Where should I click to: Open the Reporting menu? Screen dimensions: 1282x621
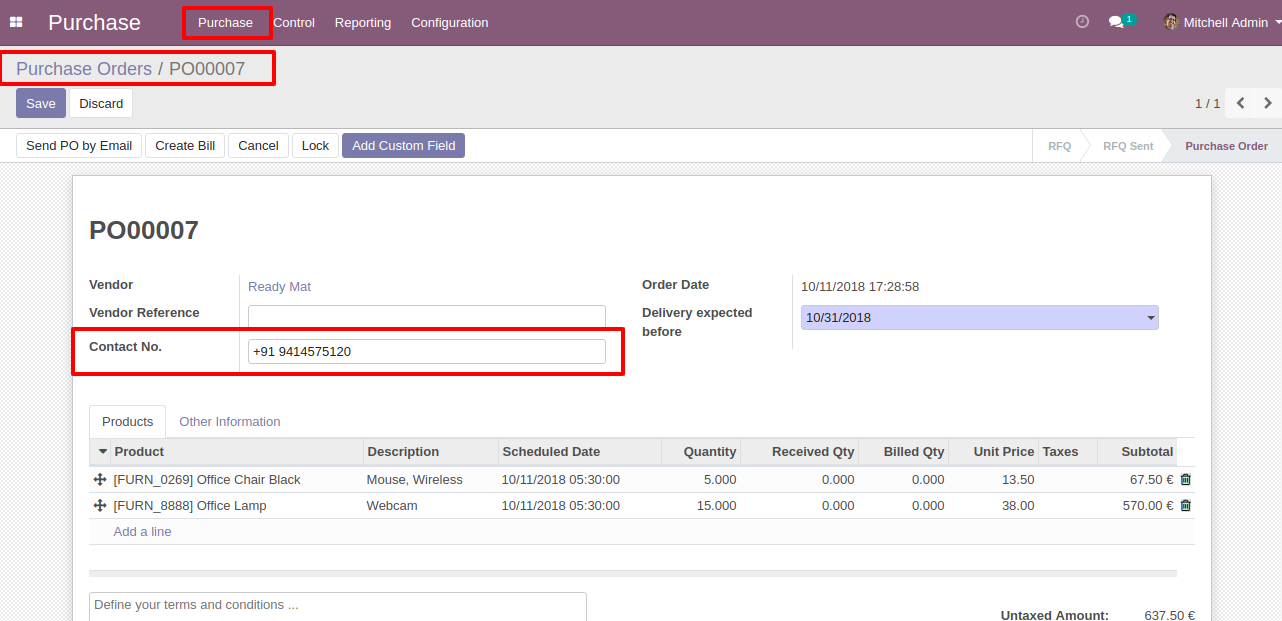(363, 22)
